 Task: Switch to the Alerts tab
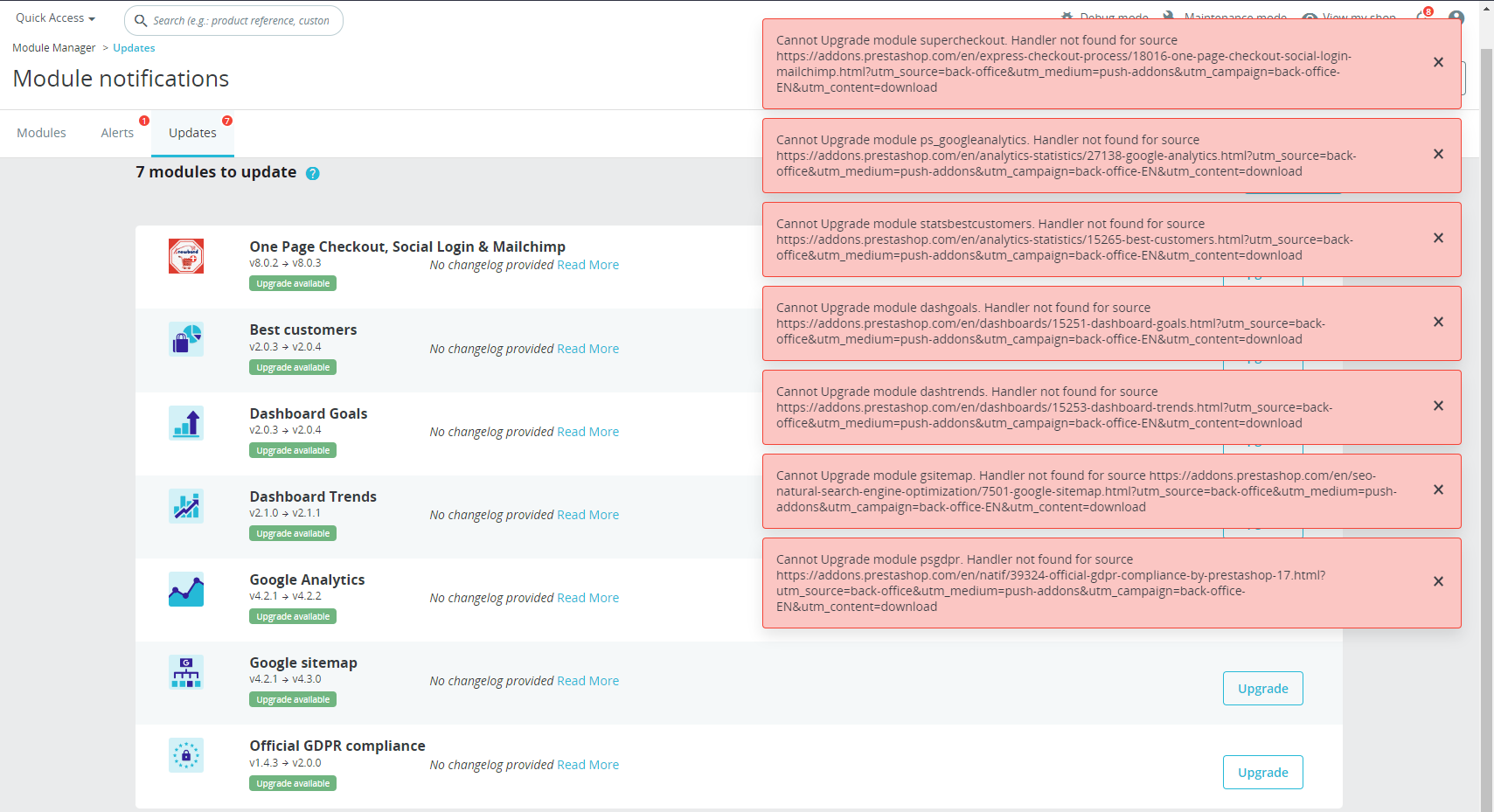(x=117, y=132)
